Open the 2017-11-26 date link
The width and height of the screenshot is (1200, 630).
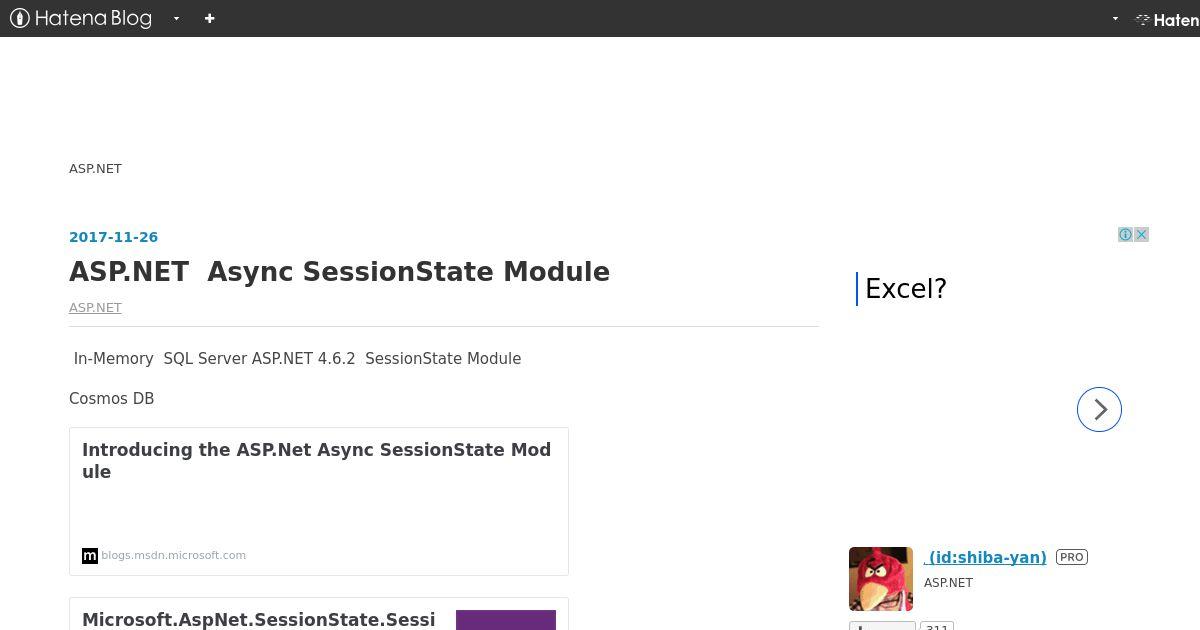click(113, 237)
